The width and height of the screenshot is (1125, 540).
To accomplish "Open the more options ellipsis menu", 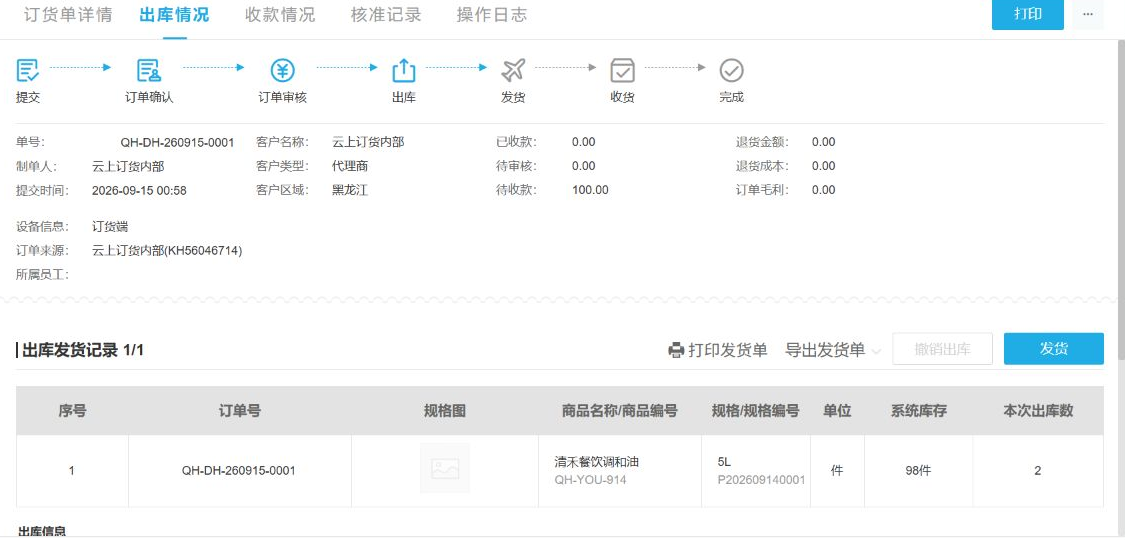I will click(x=1088, y=14).
